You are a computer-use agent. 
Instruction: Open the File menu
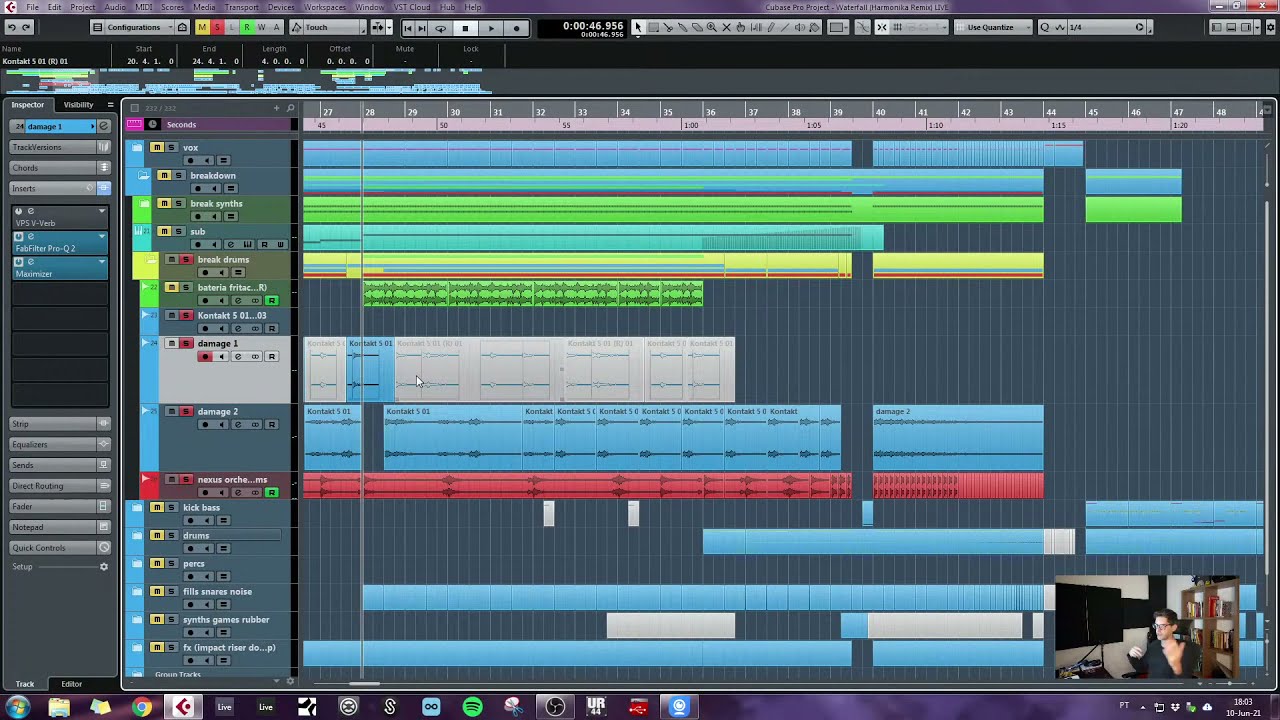33,7
